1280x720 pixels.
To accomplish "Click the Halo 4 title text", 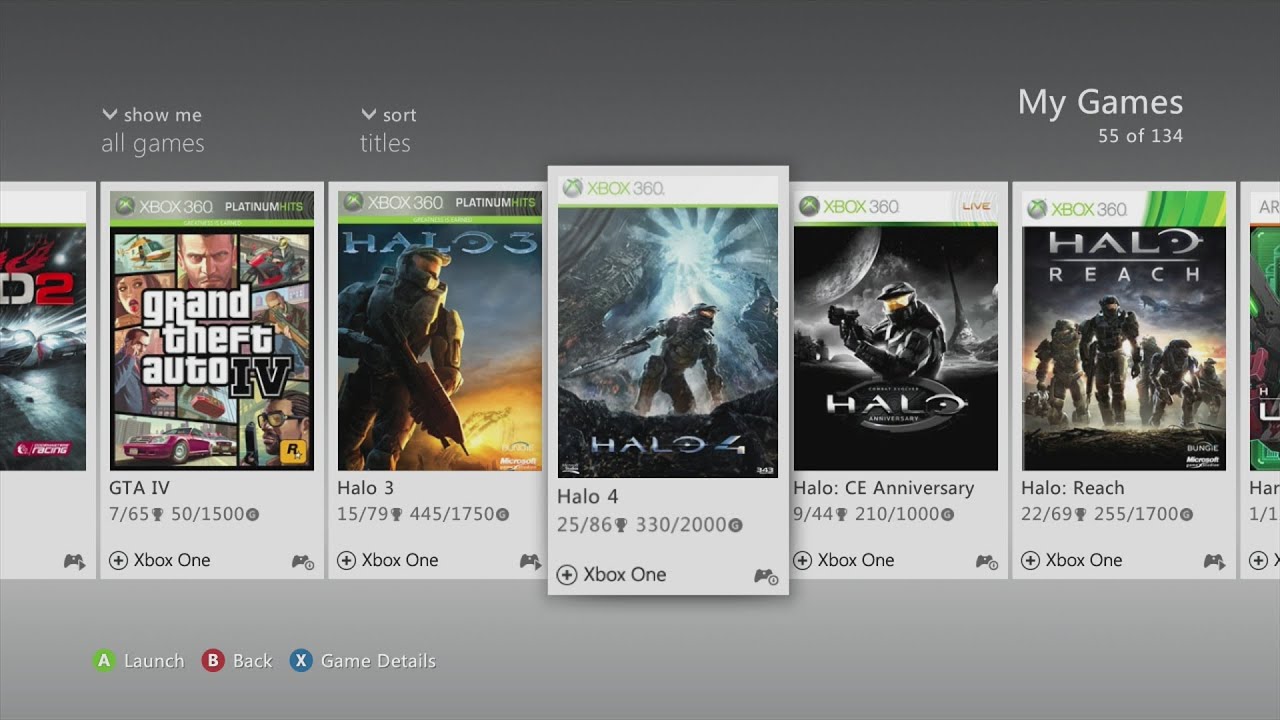I will click(588, 497).
